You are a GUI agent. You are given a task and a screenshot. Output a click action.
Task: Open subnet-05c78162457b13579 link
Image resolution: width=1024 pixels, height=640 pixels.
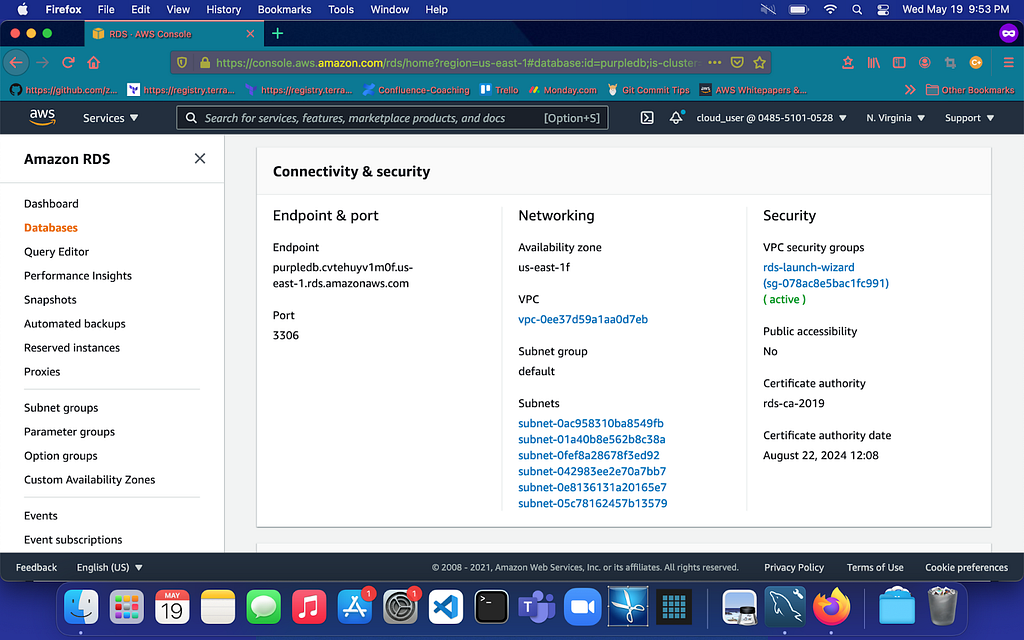(592, 504)
